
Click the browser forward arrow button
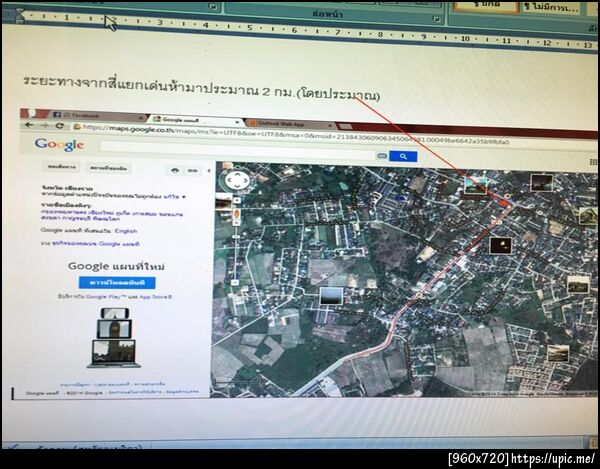coord(44,125)
